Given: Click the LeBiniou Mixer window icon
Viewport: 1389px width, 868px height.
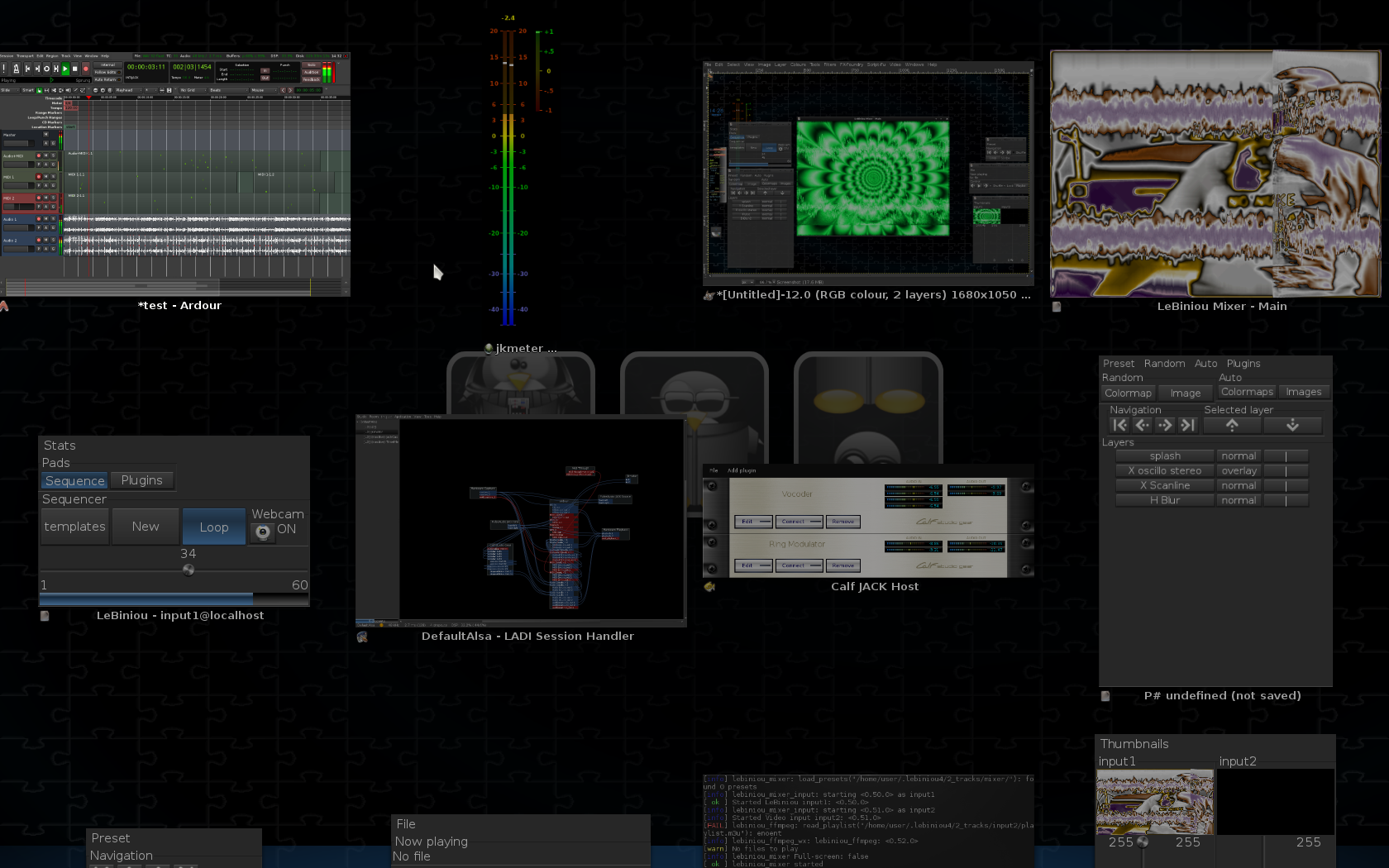Looking at the screenshot, I should click(x=1057, y=307).
